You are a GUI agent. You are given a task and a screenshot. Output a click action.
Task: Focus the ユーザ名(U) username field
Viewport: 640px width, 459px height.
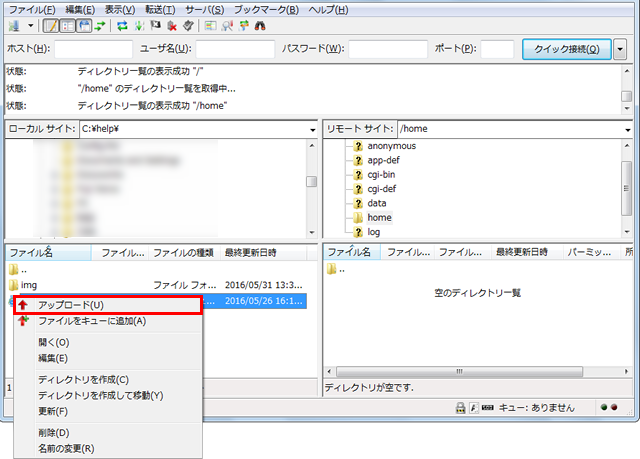pyautogui.click(x=235, y=49)
